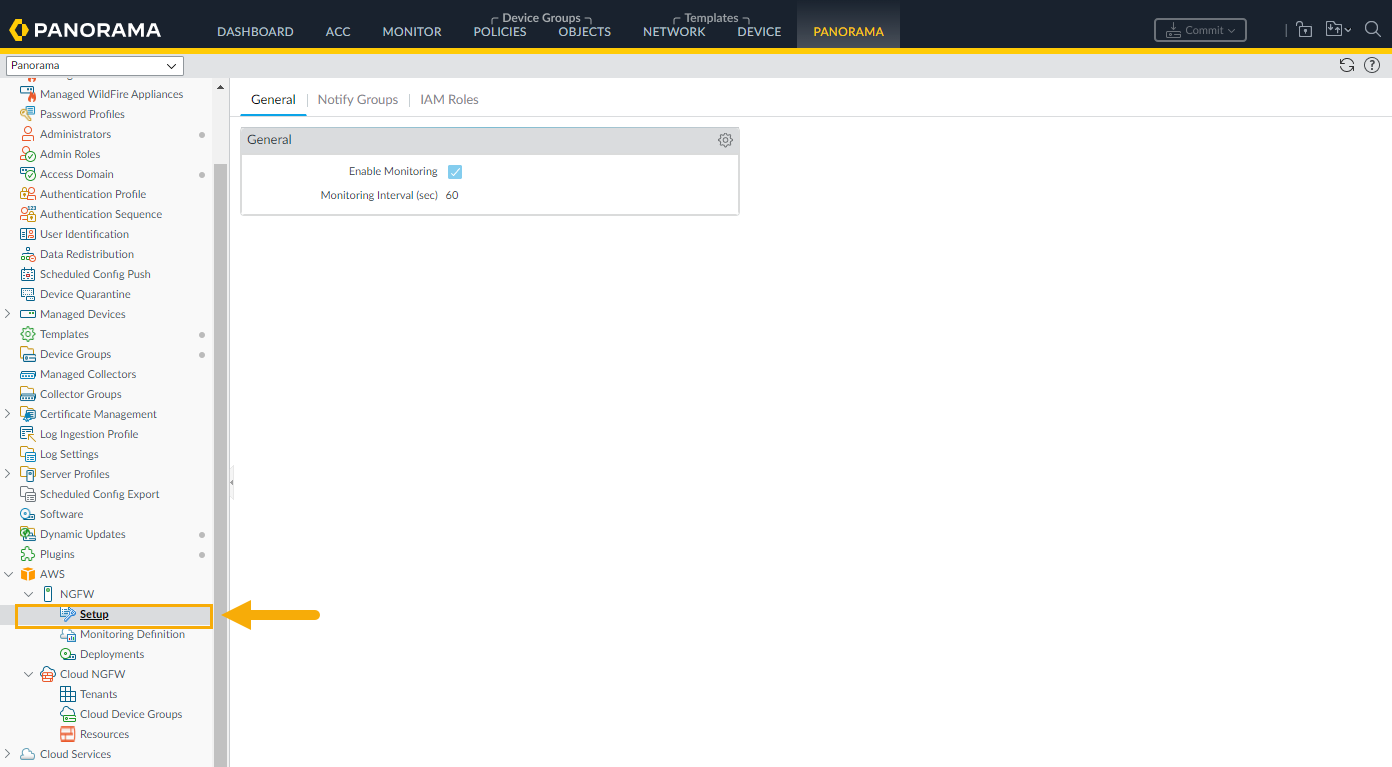
Task: Open the General panel settings gear
Action: [725, 140]
